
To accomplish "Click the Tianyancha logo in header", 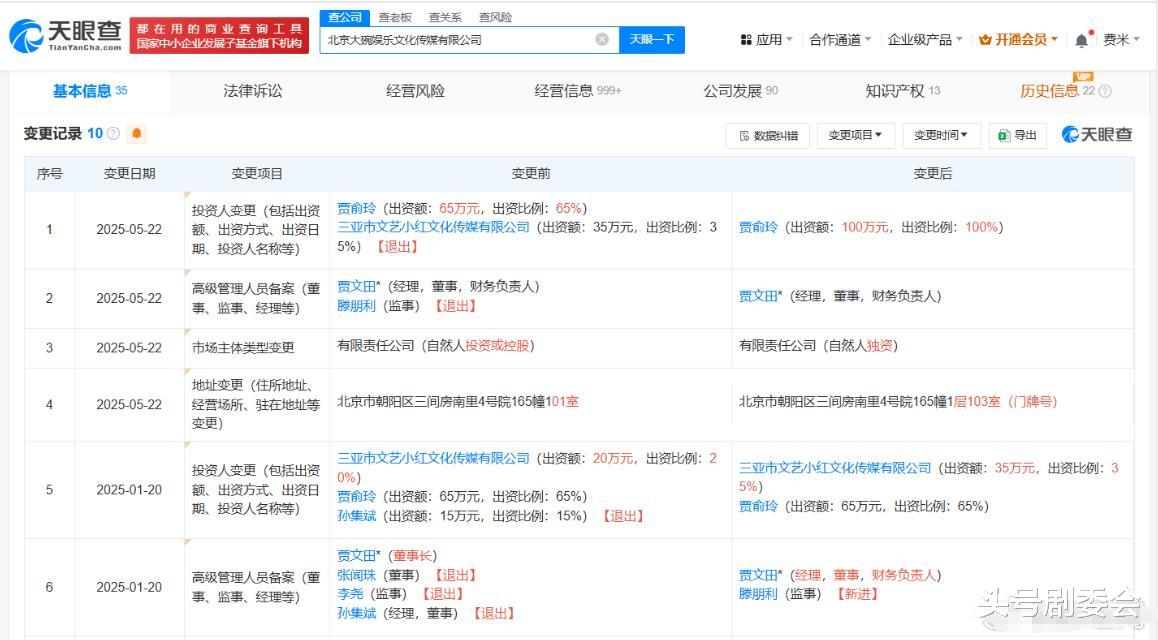I will 66,35.
